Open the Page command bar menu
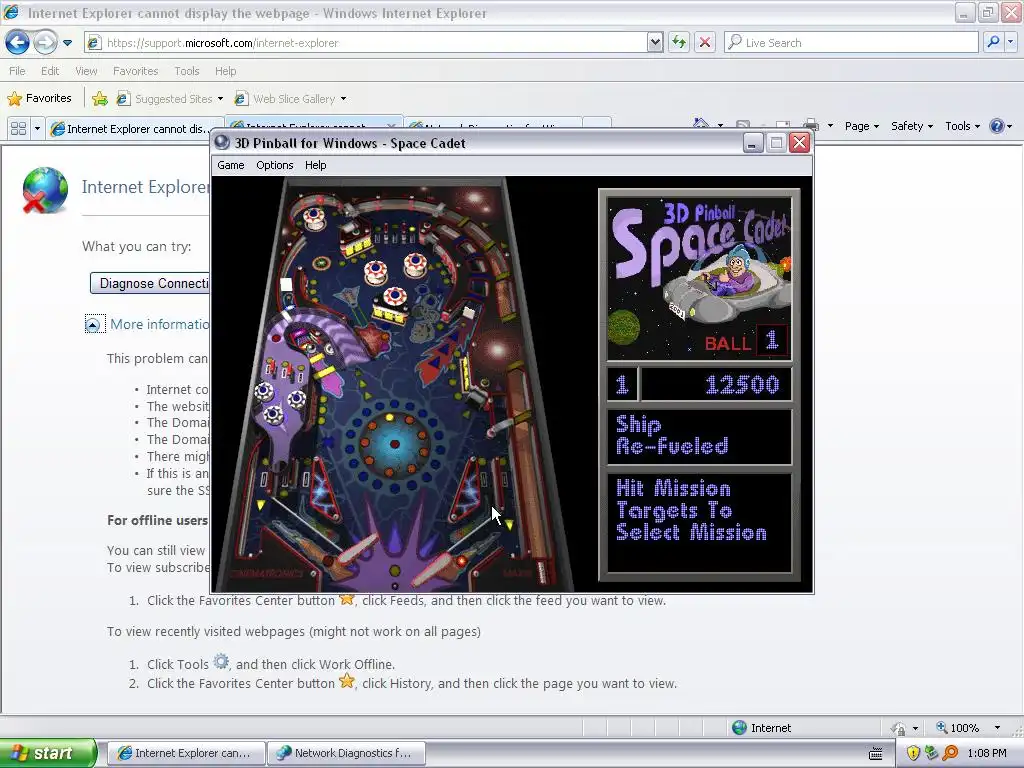Screen dimensions: 1024x768 click(x=862, y=126)
